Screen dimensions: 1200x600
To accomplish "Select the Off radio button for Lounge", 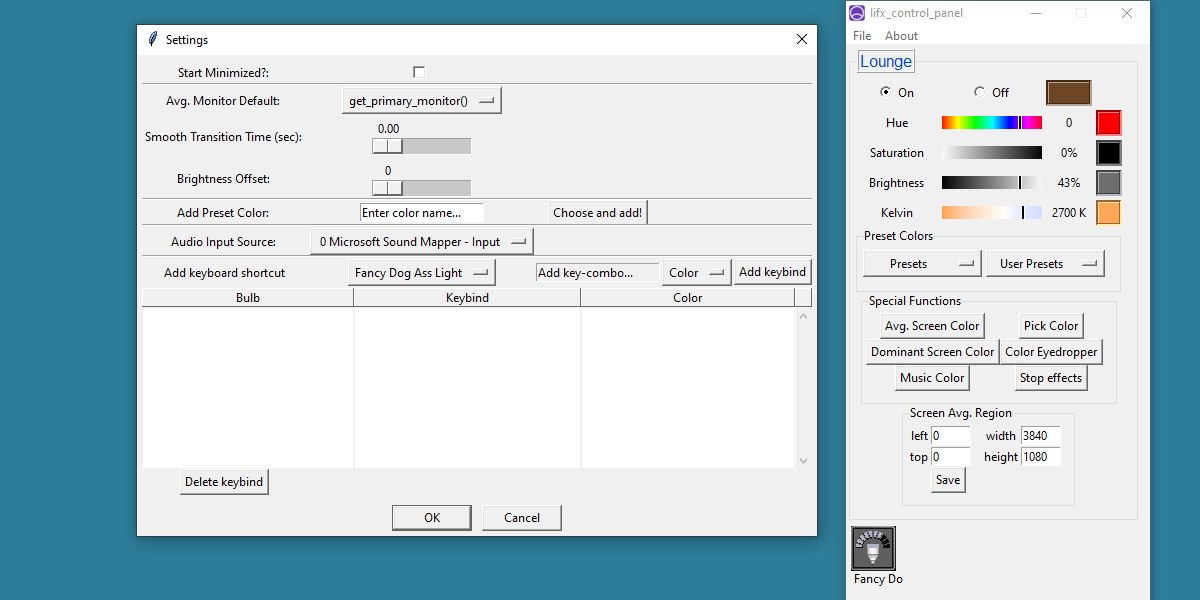I will 979,92.
